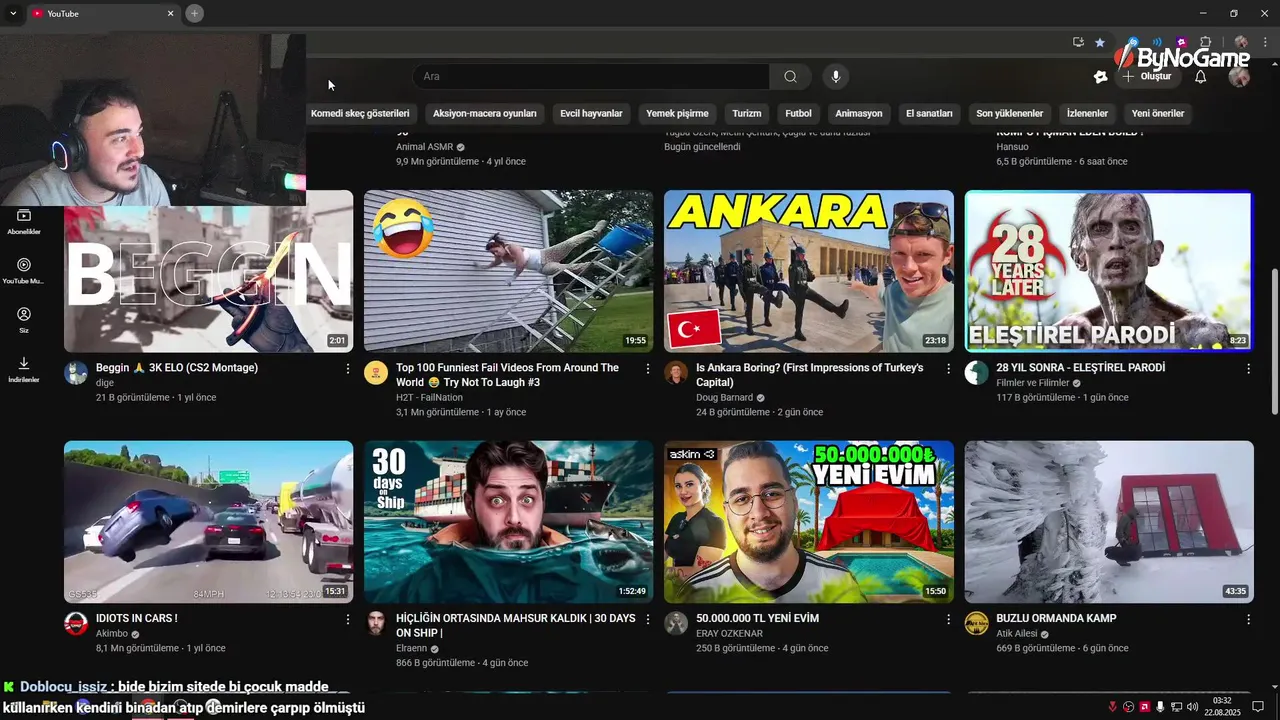This screenshot has width=1280, height=720.
Task: Open 30 days on Ship thumbnail
Action: click(x=508, y=522)
